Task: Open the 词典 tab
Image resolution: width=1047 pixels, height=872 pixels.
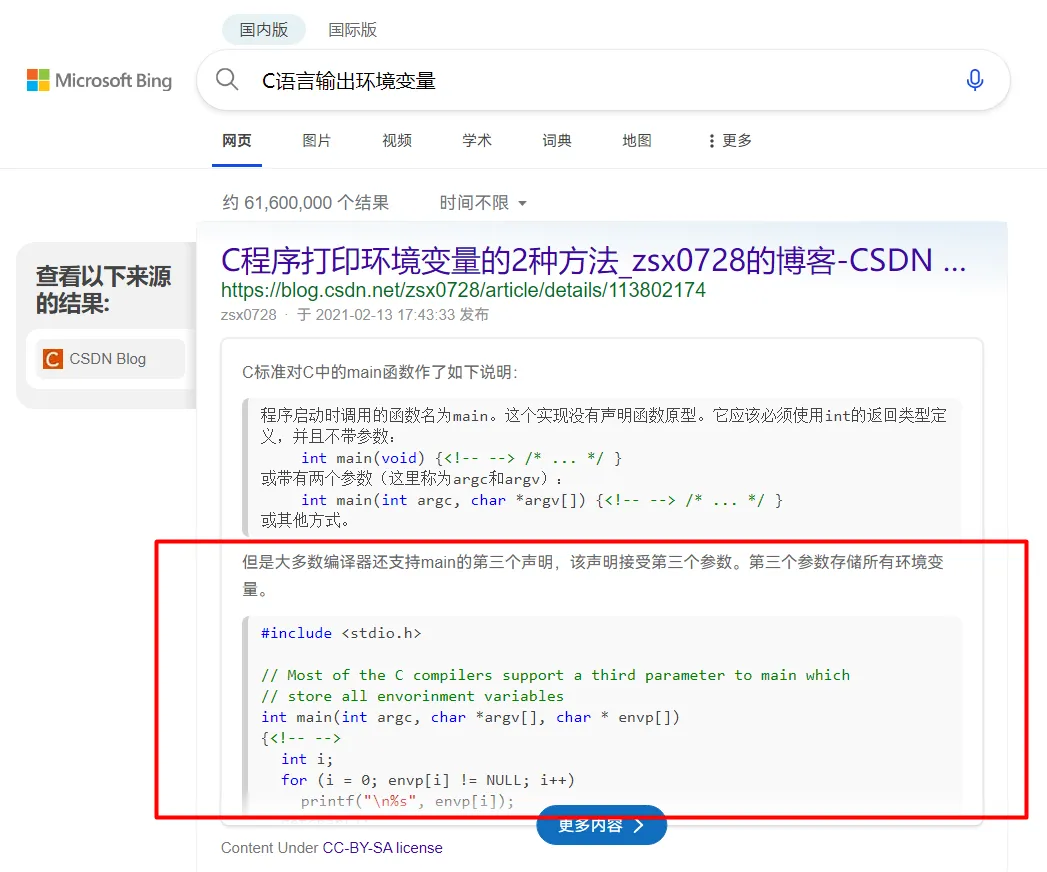Action: (557, 141)
